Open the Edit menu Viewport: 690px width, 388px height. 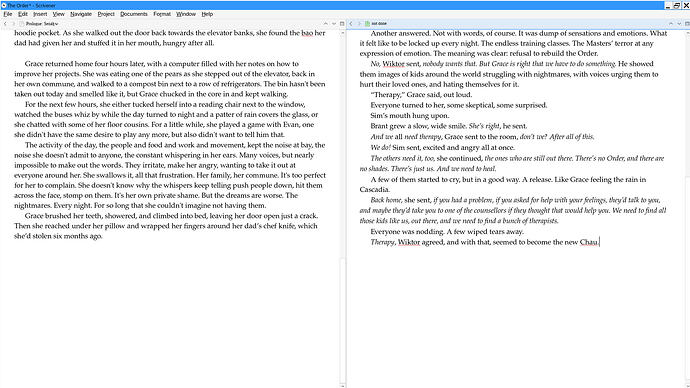23,14
